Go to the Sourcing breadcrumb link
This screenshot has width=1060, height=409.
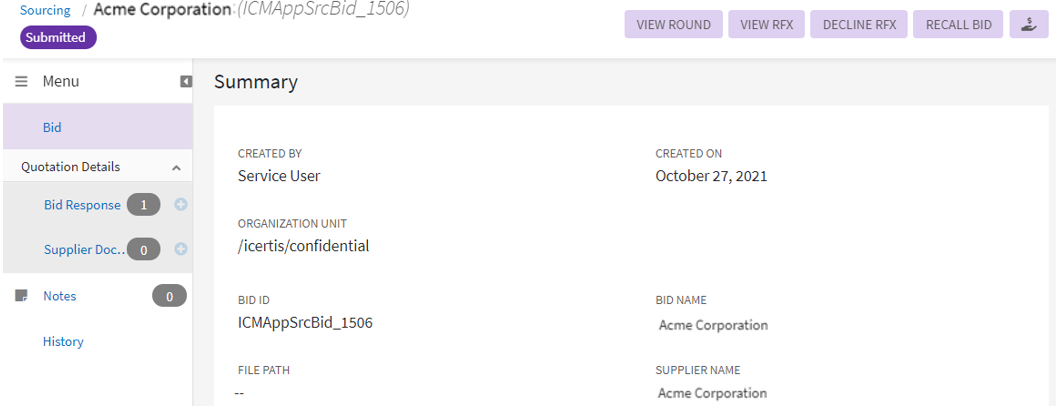(x=45, y=10)
